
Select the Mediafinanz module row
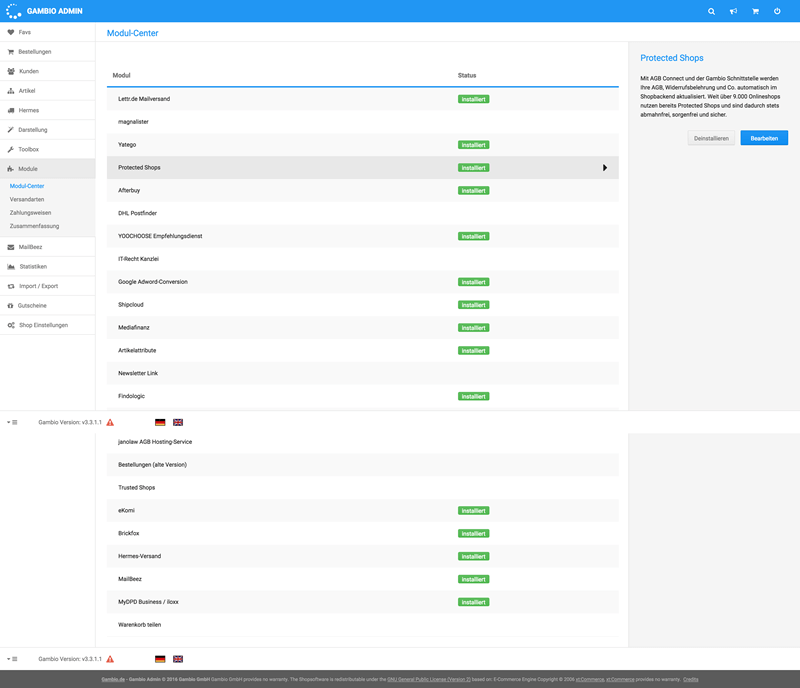(363, 328)
